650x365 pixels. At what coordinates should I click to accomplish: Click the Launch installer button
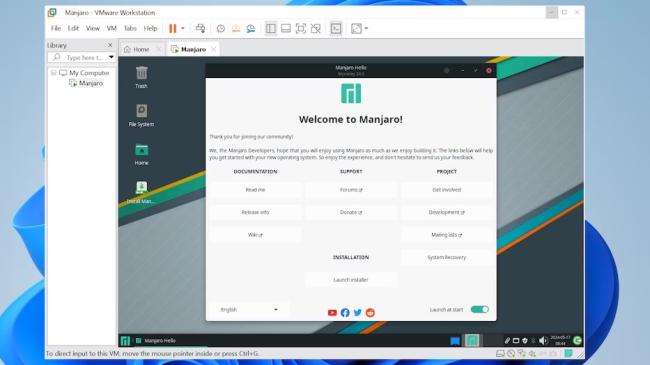(351, 280)
